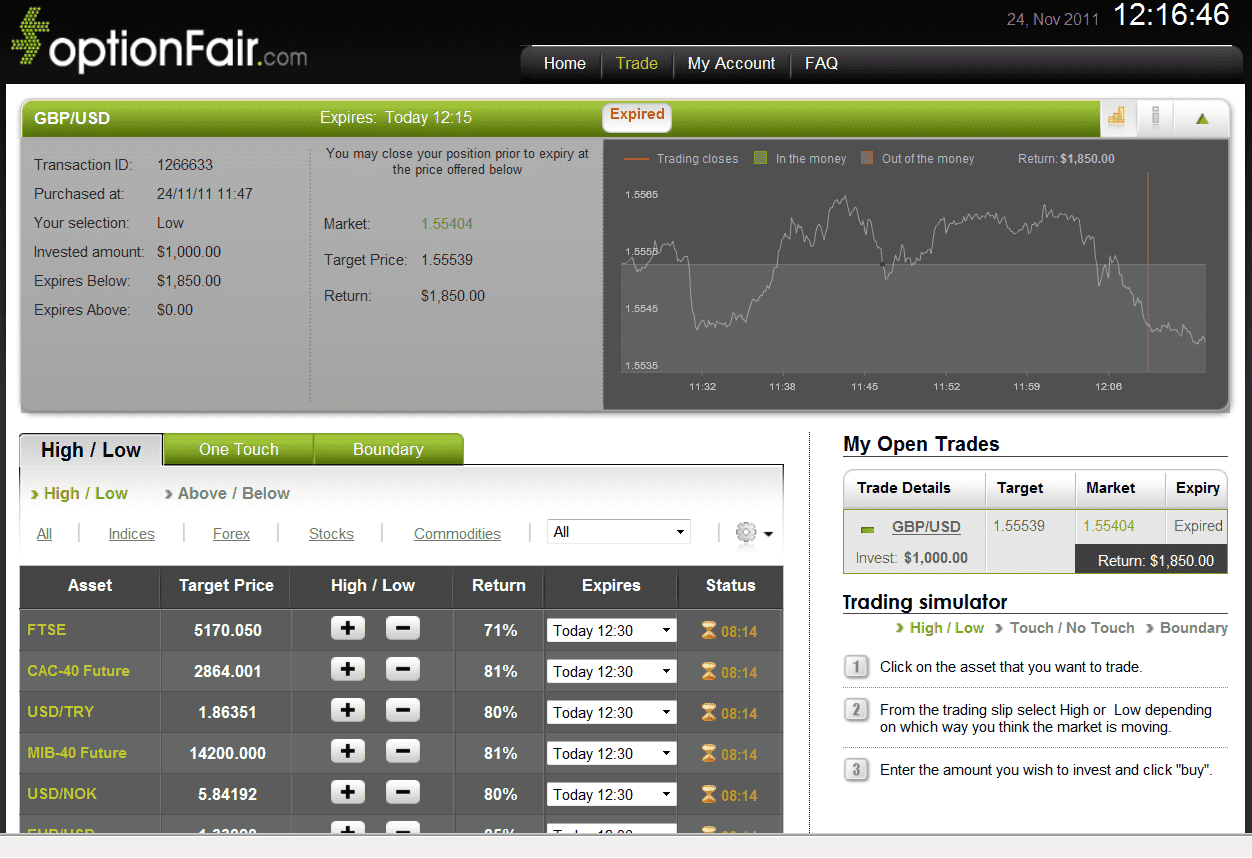Click the optionFair.com logo

click(x=160, y=42)
